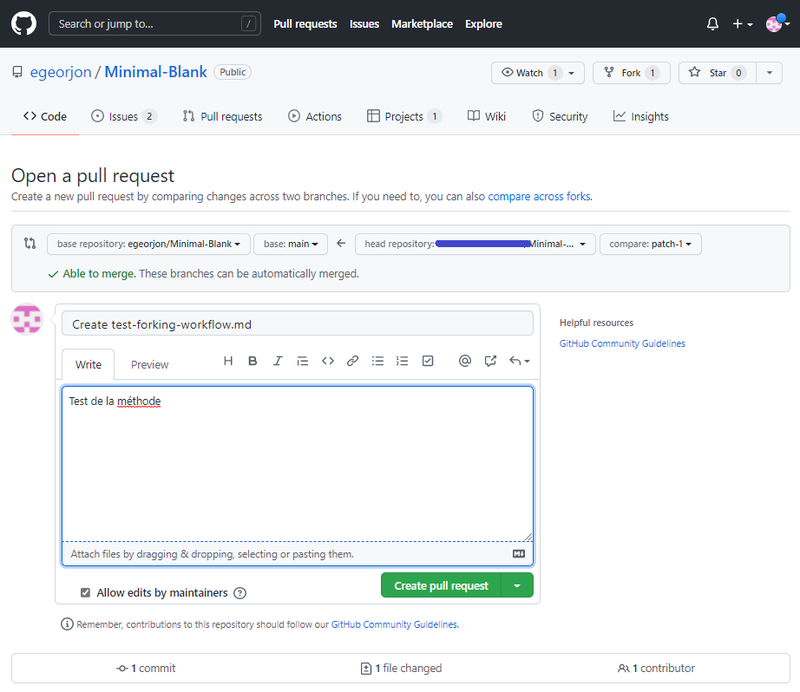Insert a code snippet
800x692 pixels.
click(327, 361)
